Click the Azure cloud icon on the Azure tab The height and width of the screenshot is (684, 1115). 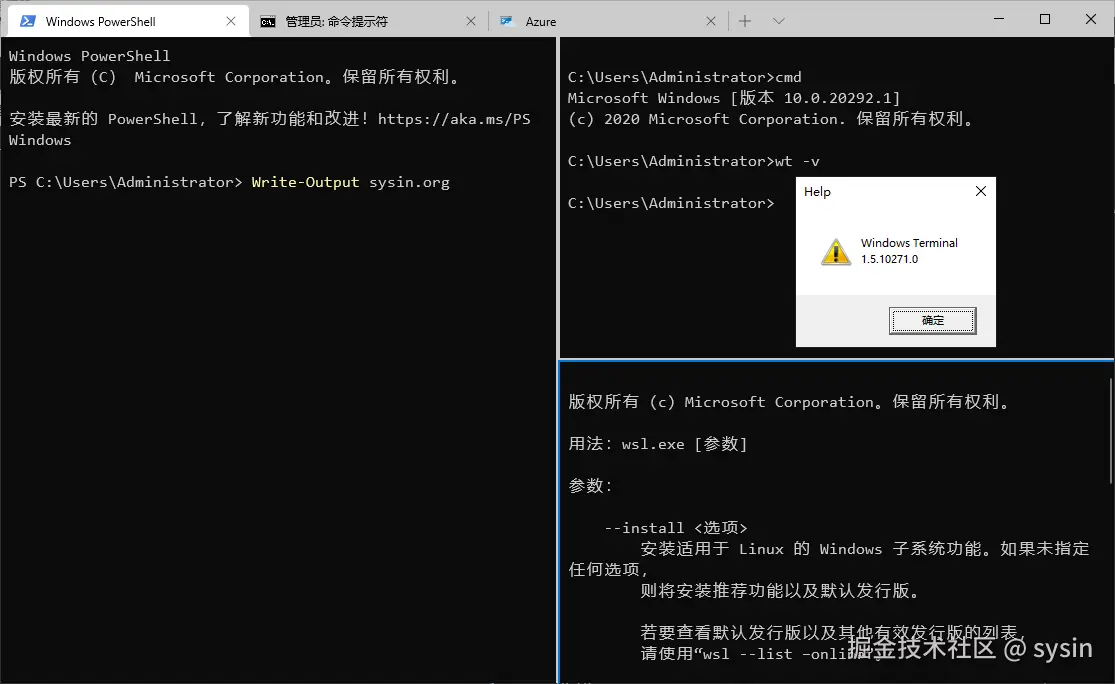pyautogui.click(x=505, y=20)
